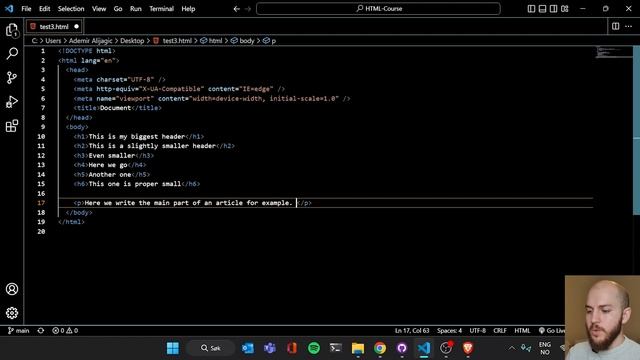Viewport: 640px width, 360px height.
Task: Open the Terminal menu
Action: [x=161, y=9]
